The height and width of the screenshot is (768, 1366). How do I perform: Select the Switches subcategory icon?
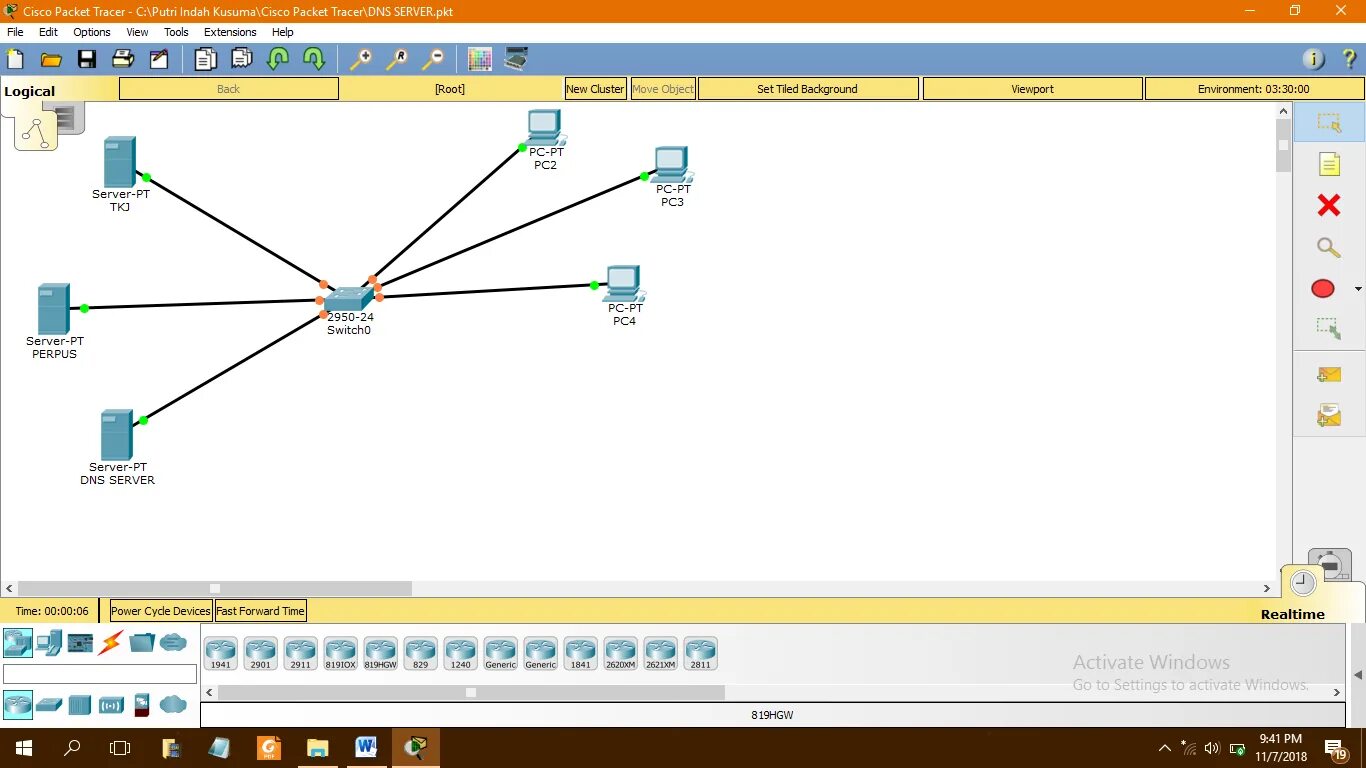tap(49, 705)
